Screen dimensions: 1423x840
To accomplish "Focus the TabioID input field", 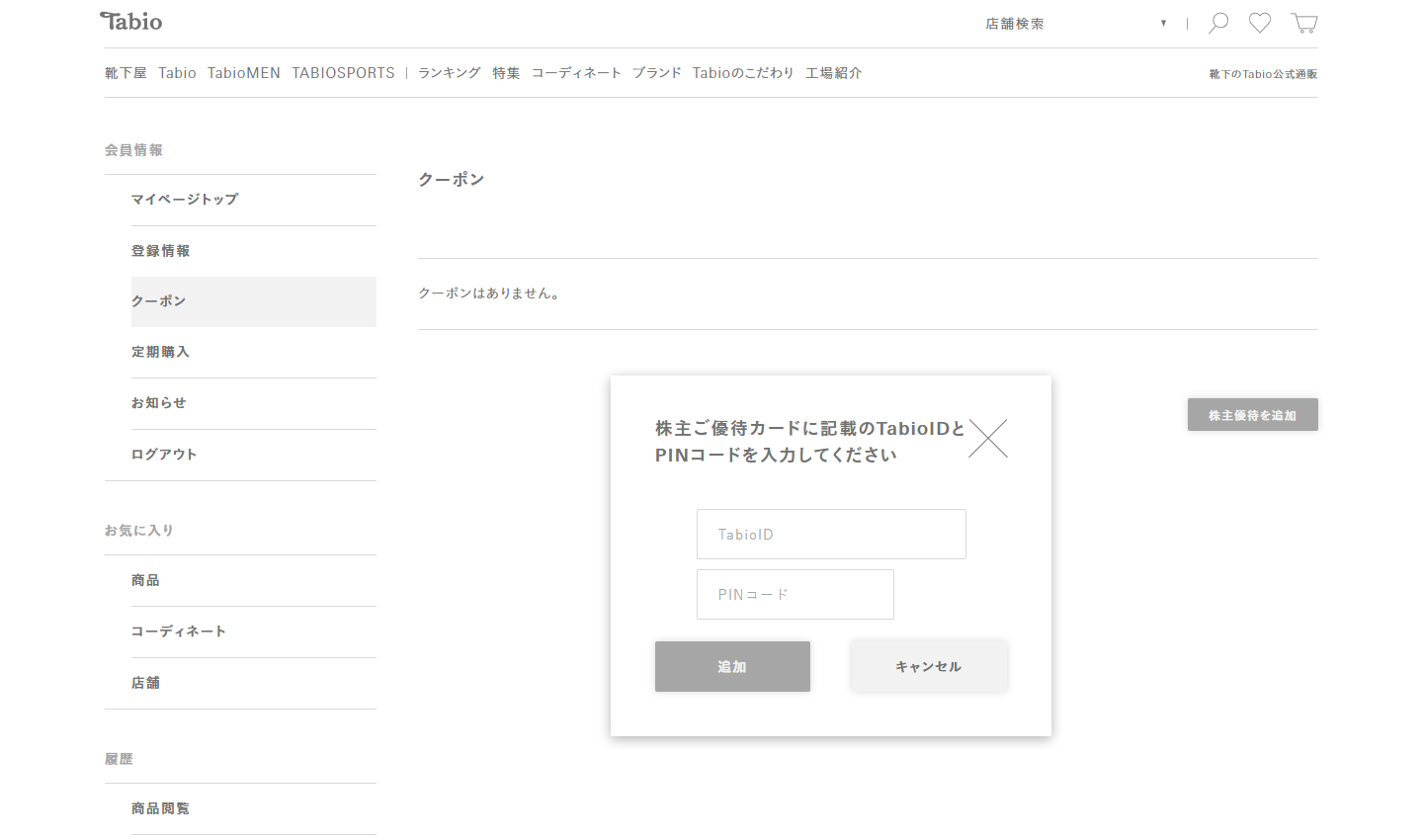I will (831, 535).
